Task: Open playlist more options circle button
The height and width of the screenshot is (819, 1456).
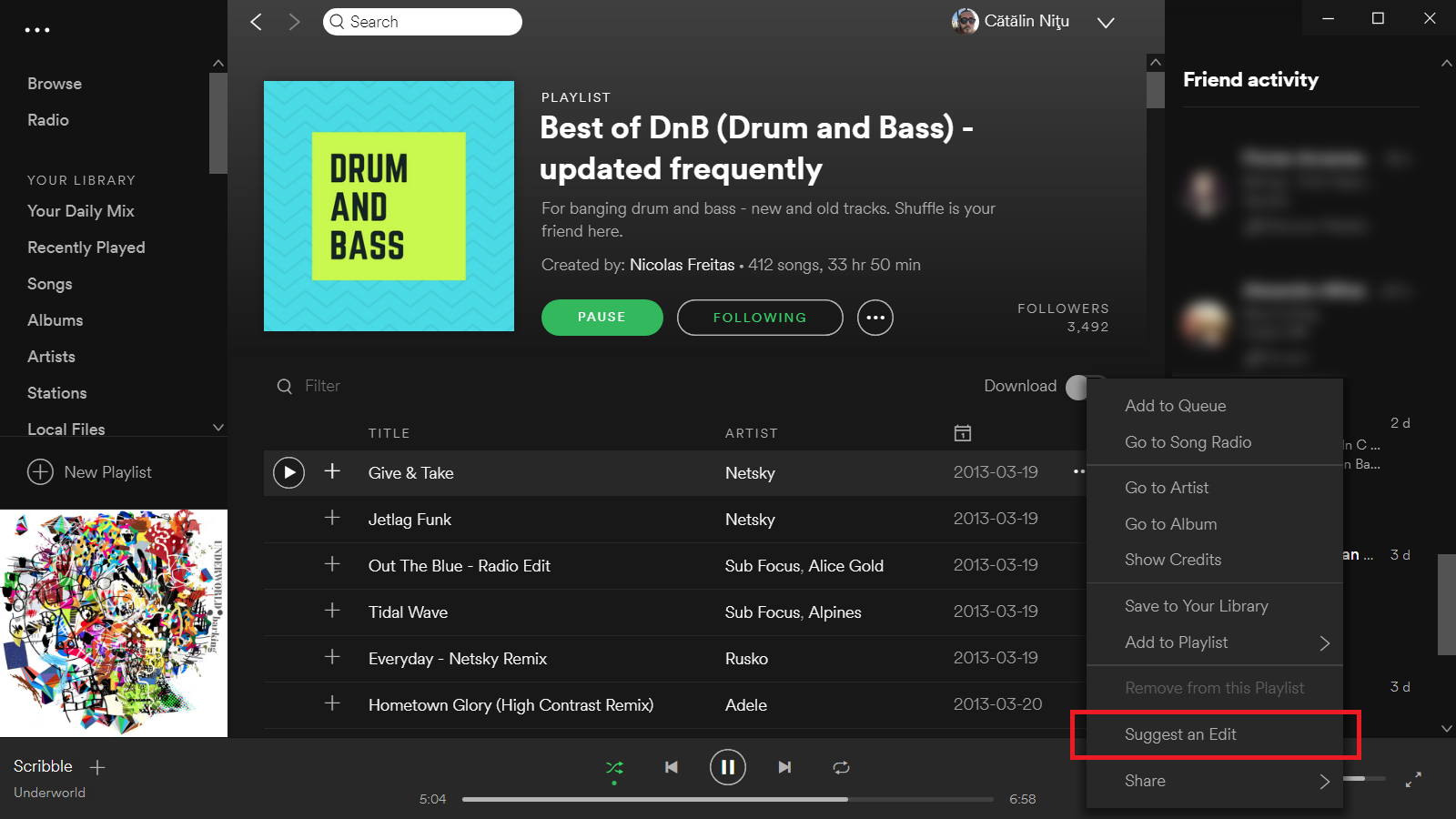Action: 875,318
